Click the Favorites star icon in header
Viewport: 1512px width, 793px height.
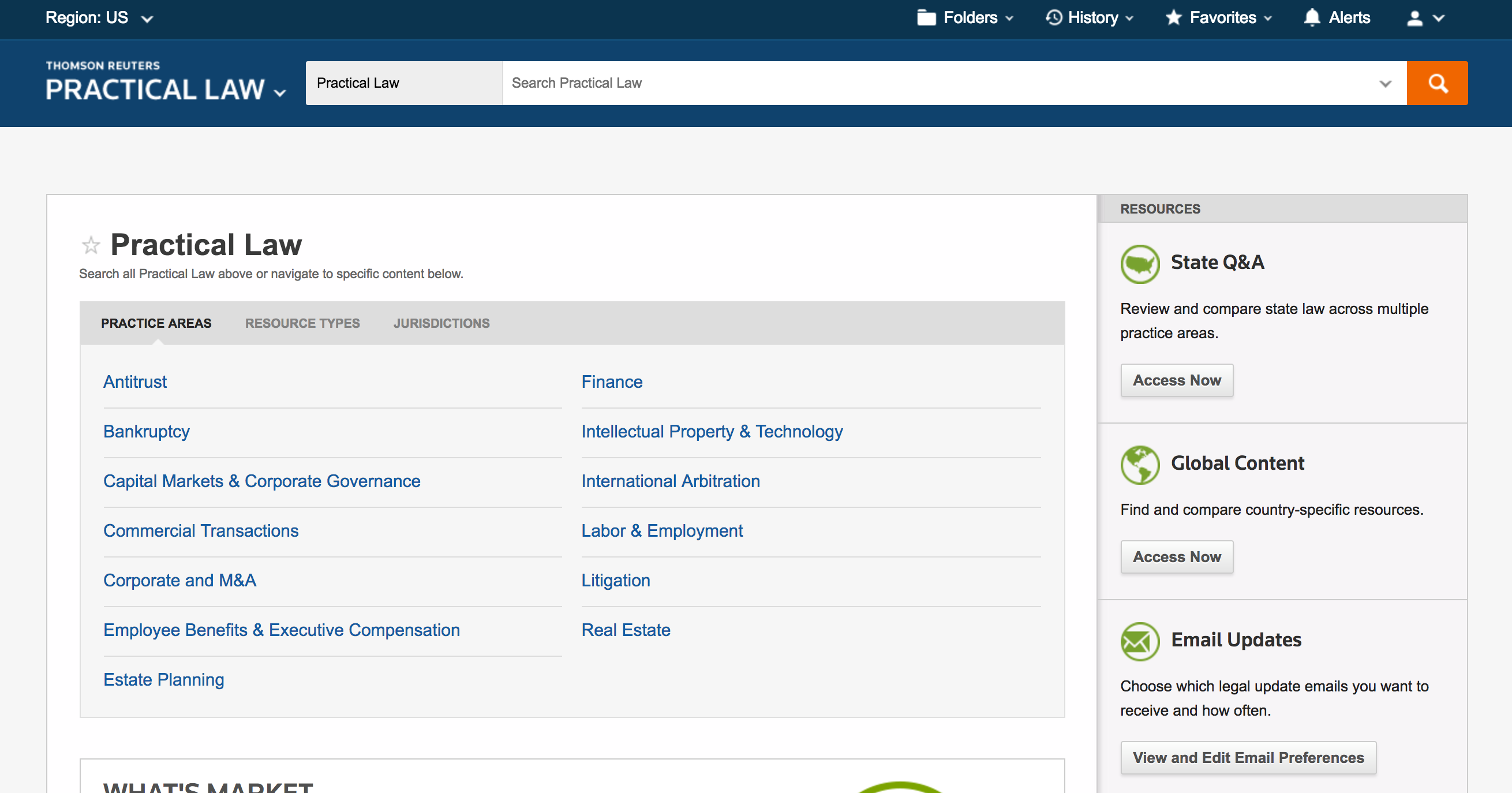click(x=1173, y=18)
